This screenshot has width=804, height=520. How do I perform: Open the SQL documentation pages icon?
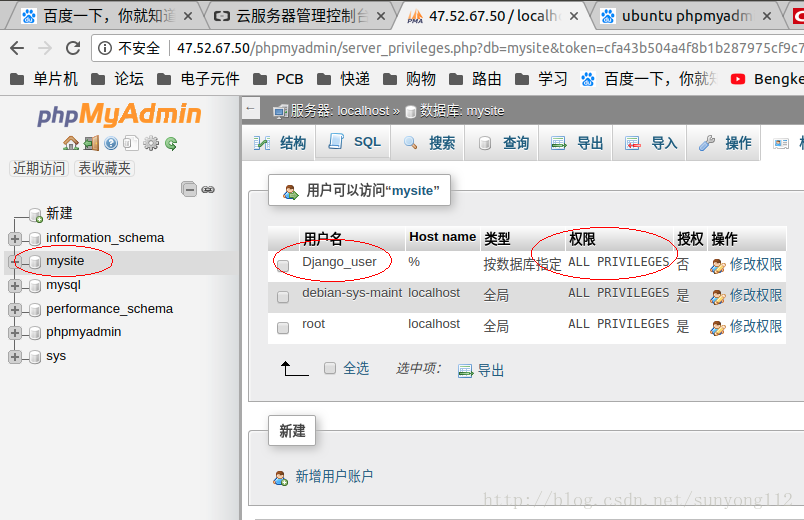(131, 143)
